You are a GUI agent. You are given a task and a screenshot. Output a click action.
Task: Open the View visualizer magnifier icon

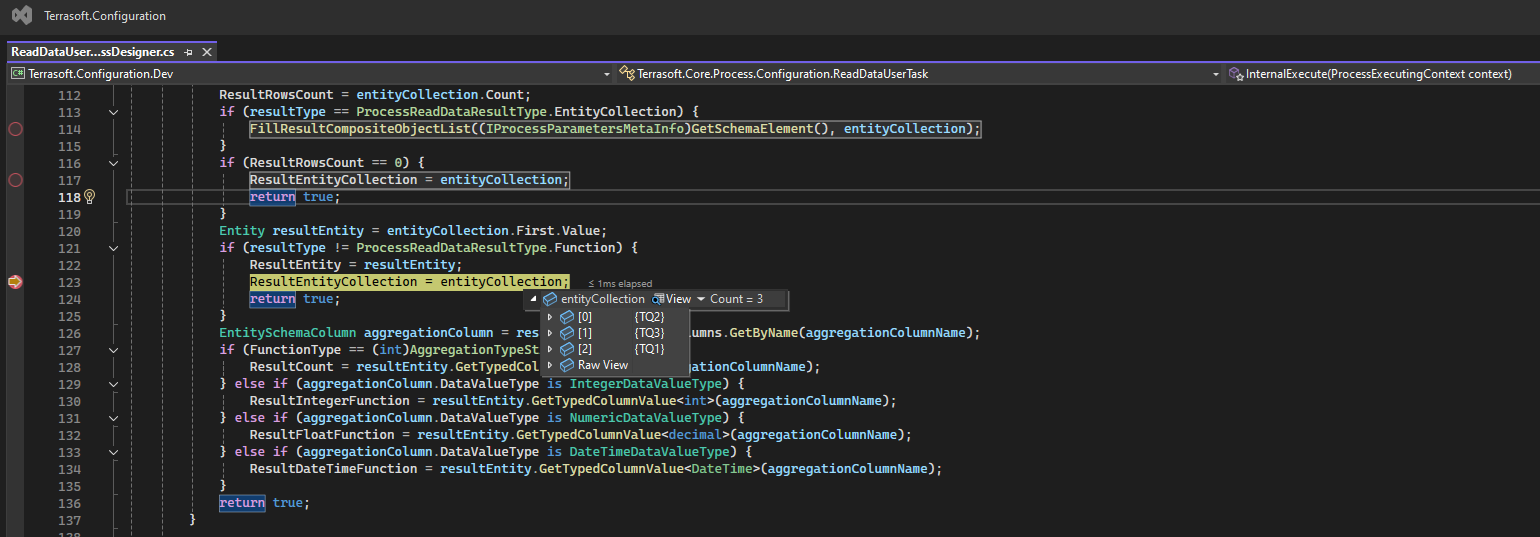658,299
